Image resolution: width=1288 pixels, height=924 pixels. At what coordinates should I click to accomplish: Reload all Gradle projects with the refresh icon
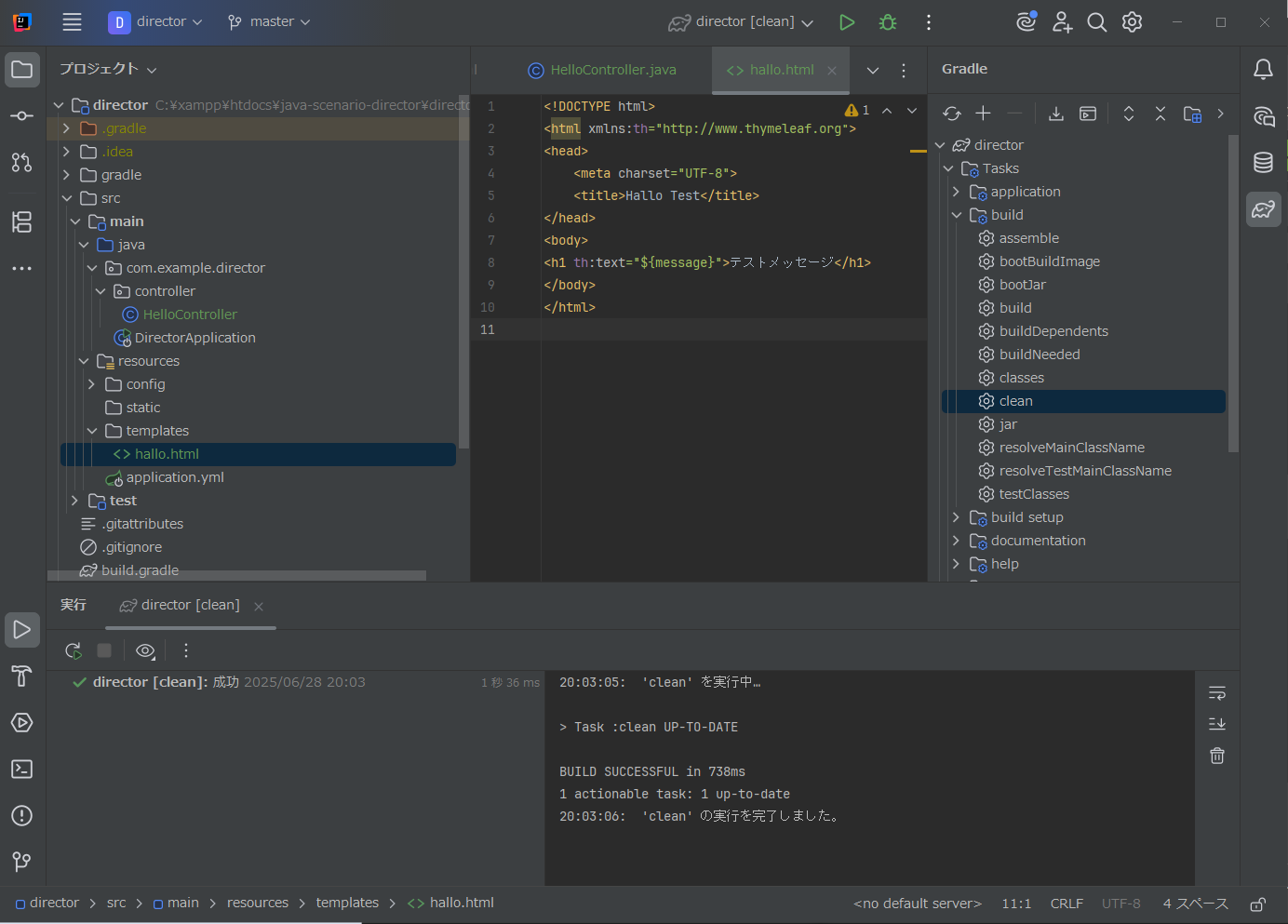[x=951, y=113]
